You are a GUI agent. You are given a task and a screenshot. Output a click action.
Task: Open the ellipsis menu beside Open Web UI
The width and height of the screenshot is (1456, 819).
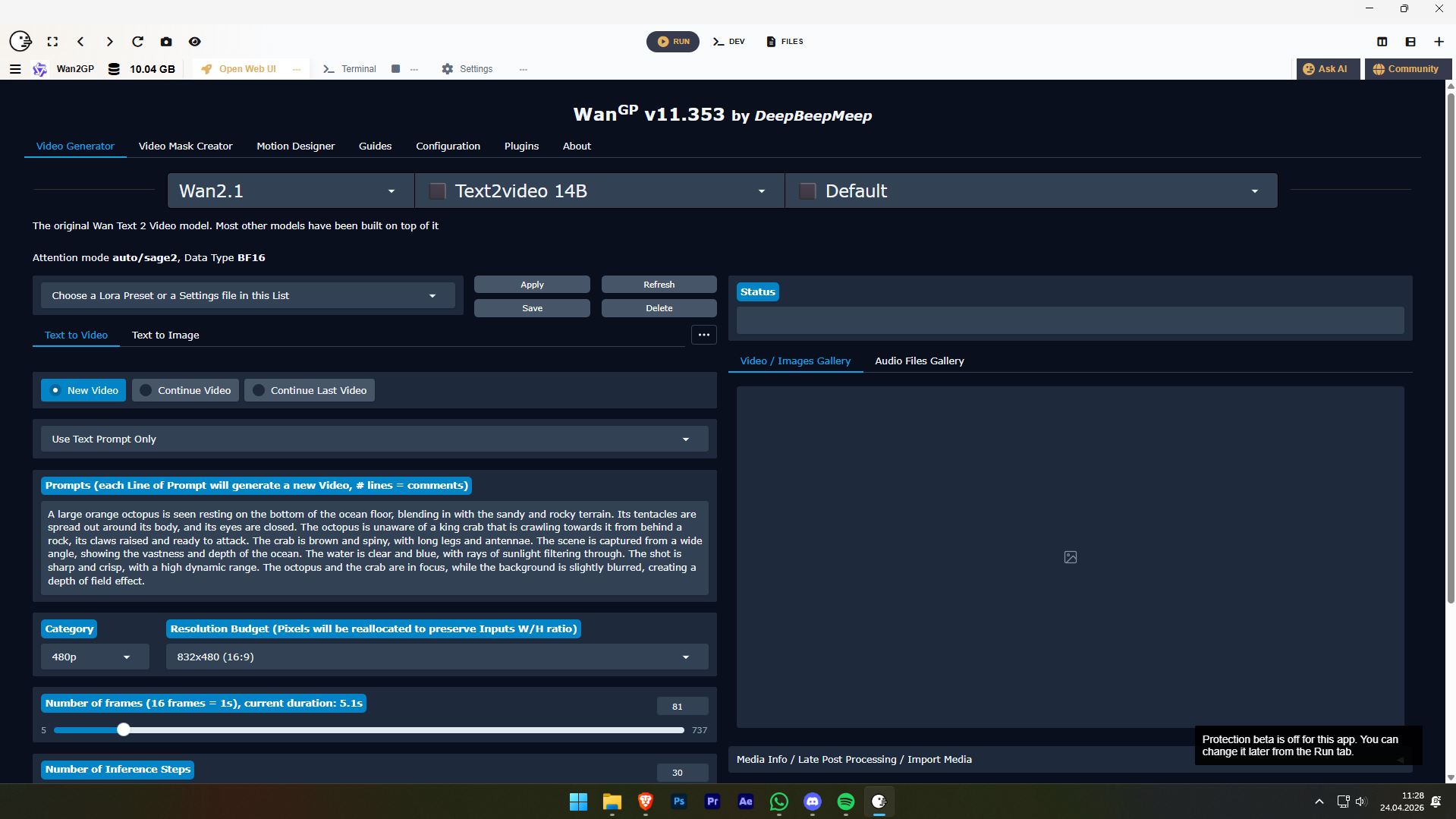tap(297, 69)
